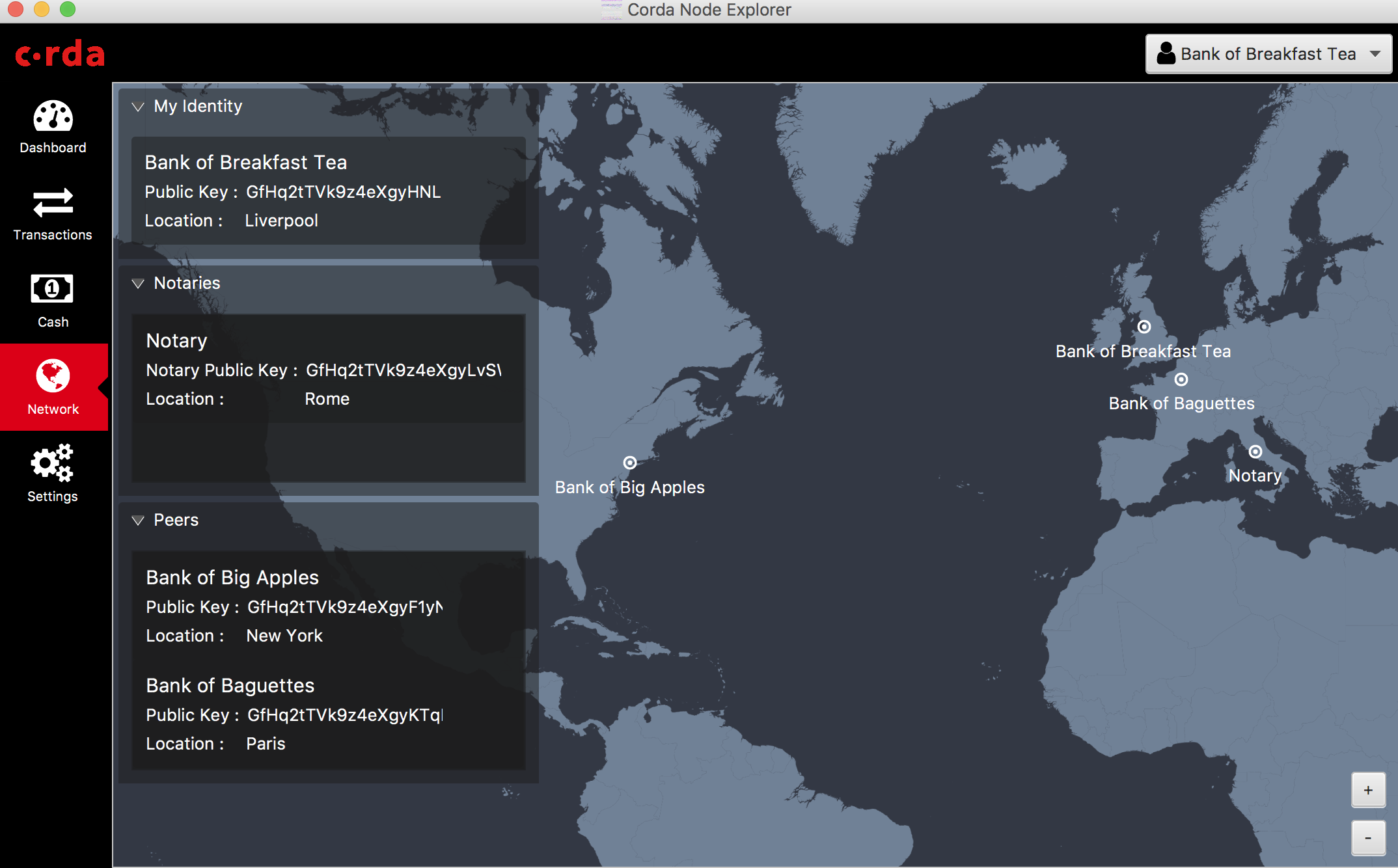Minimize the window with yellow button

(42, 9)
